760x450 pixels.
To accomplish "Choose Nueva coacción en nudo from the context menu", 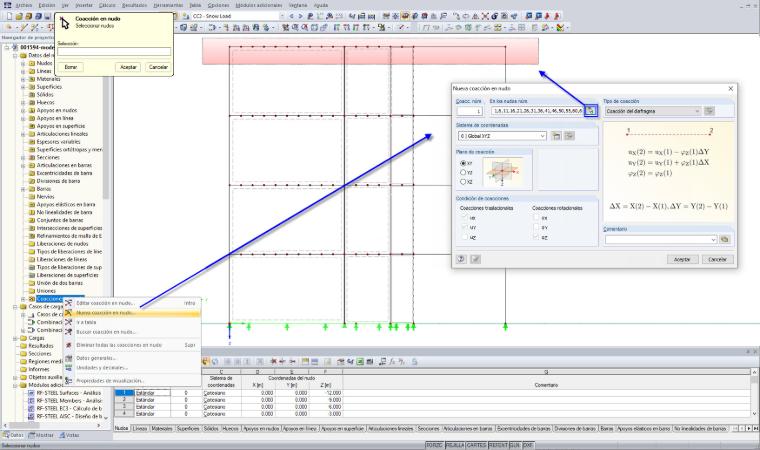I will tap(132, 313).
